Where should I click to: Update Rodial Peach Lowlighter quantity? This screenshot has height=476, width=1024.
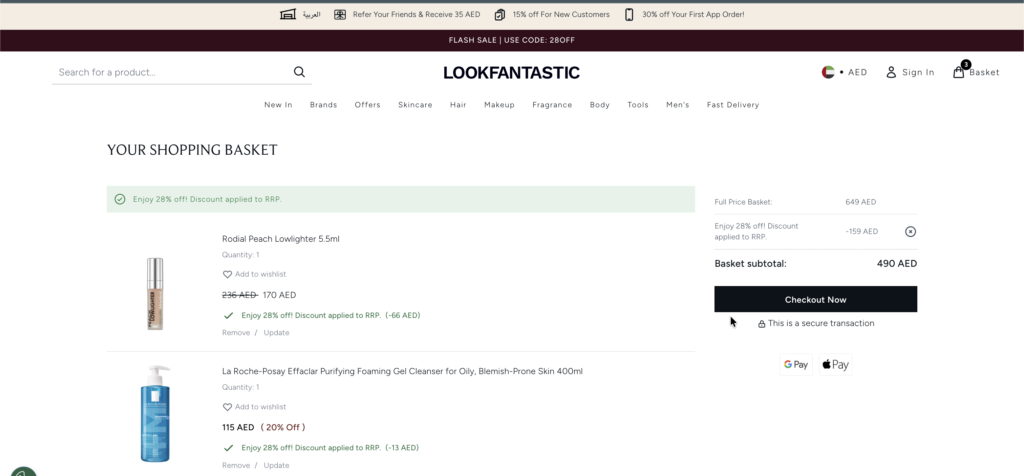(x=276, y=332)
